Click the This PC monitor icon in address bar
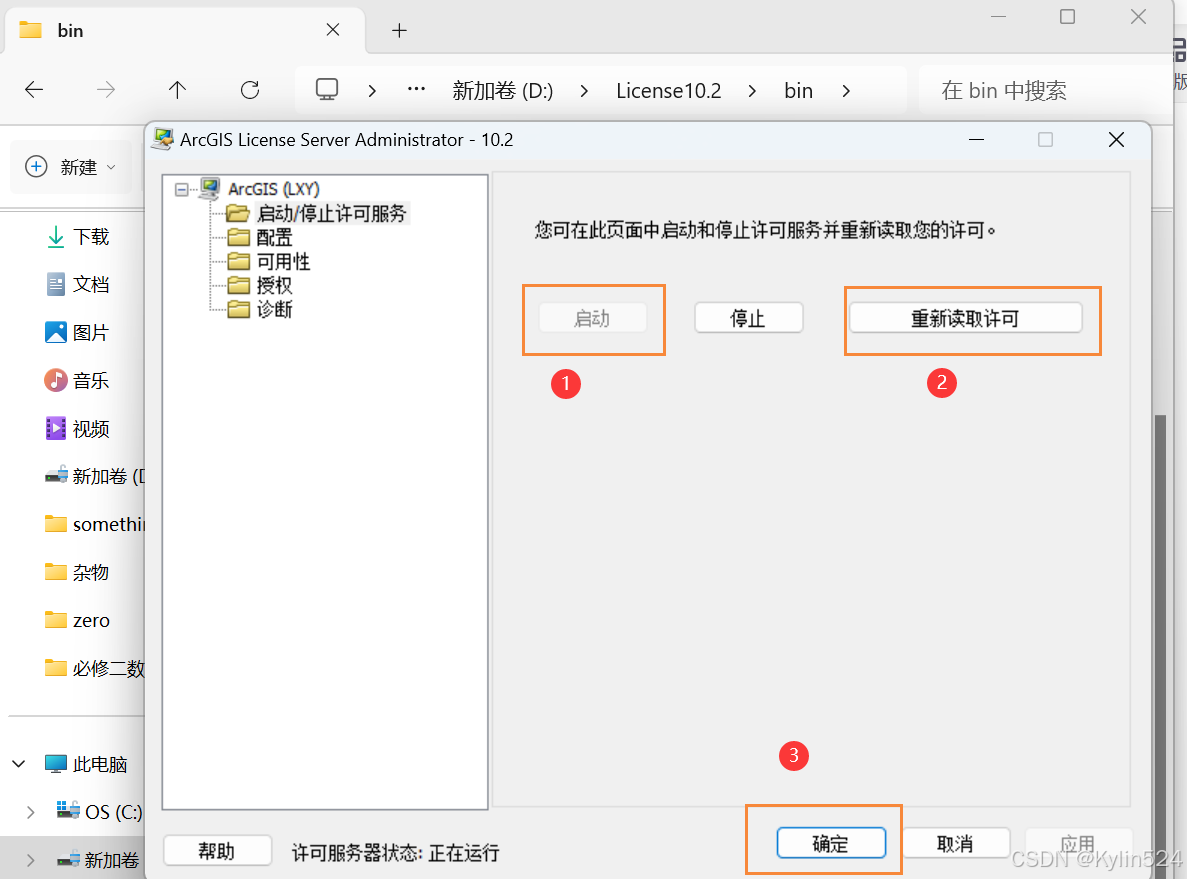This screenshot has width=1187, height=879. point(327,89)
